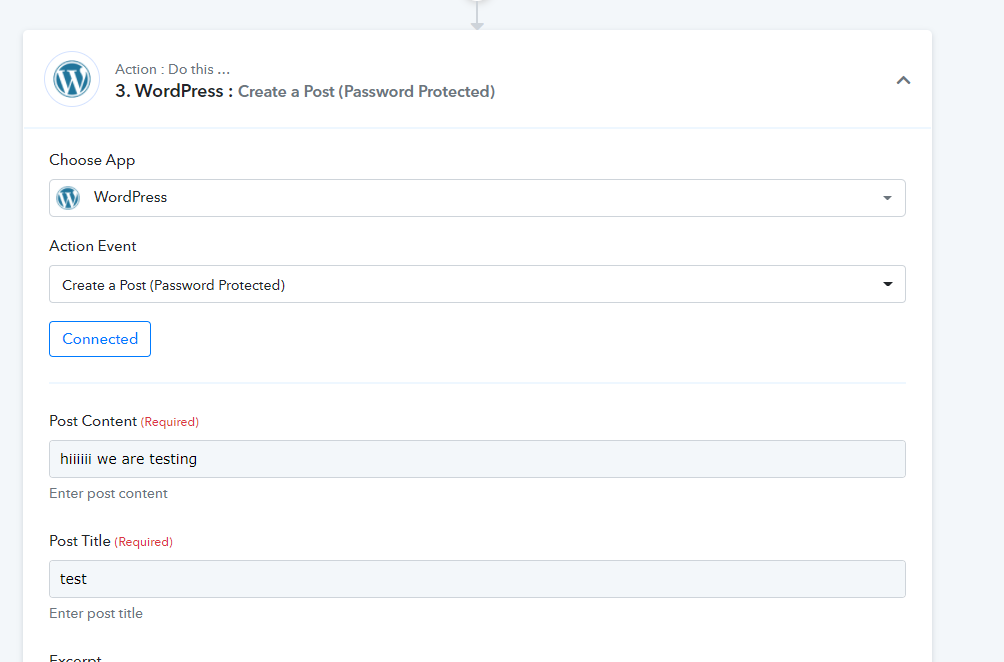1004x662 pixels.
Task: Open the Choose App dropdown showing WordPress
Action: point(477,198)
